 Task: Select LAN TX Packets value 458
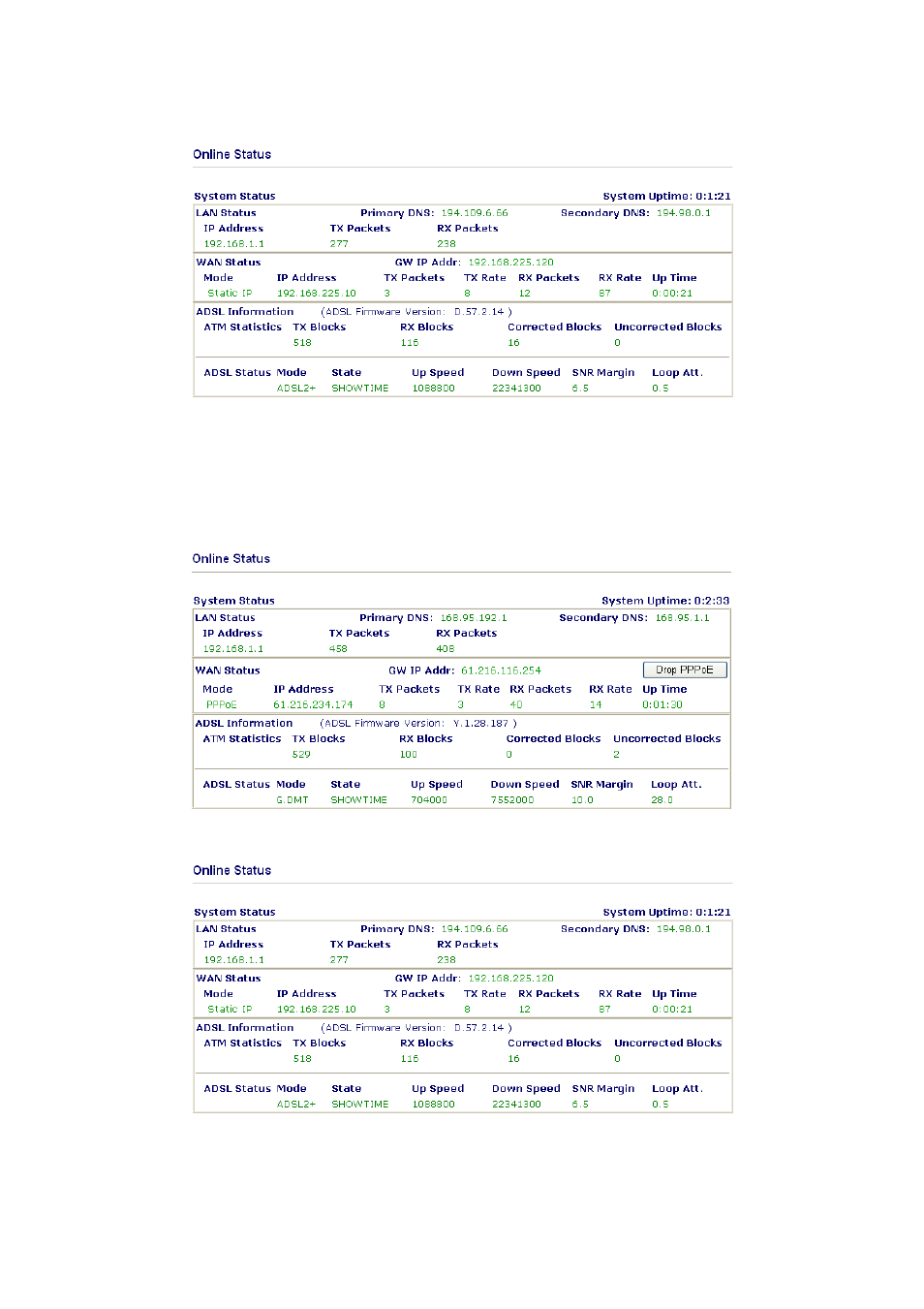(x=338, y=649)
